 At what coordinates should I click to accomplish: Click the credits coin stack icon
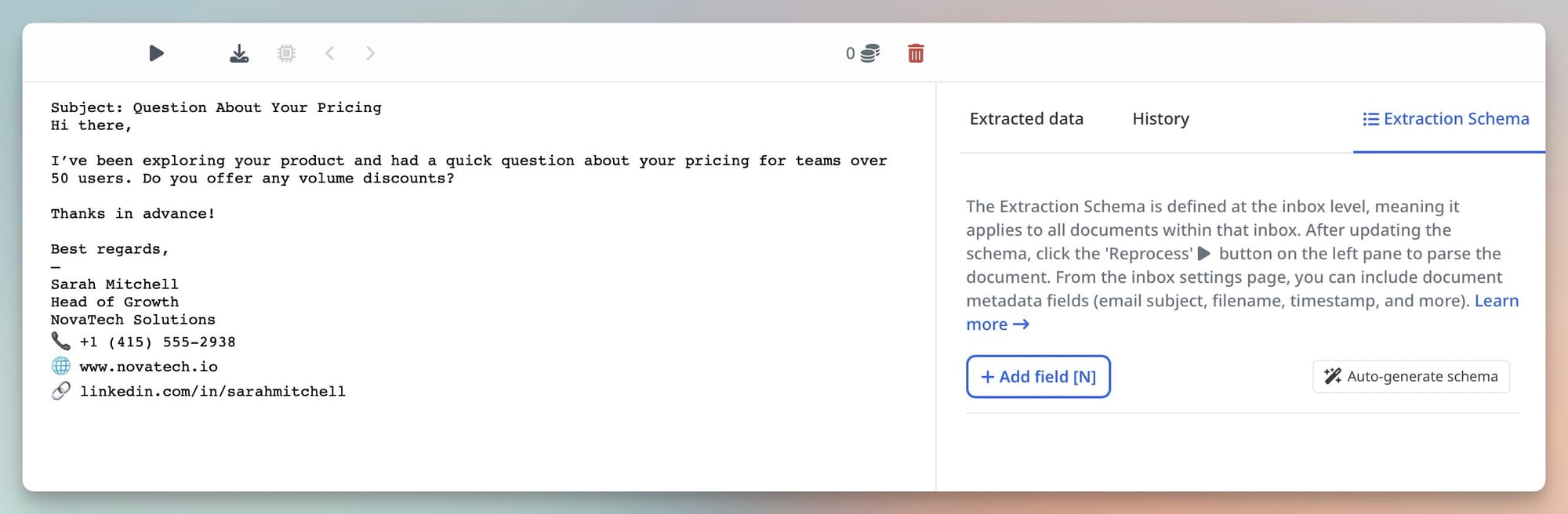[869, 53]
